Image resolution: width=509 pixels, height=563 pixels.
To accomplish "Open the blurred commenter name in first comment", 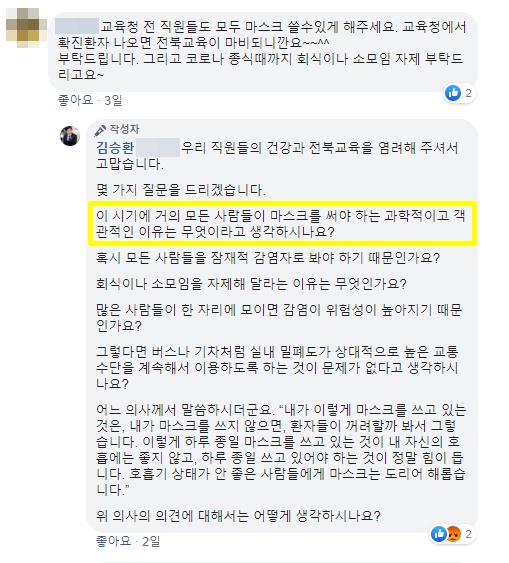I will (x=77, y=26).
